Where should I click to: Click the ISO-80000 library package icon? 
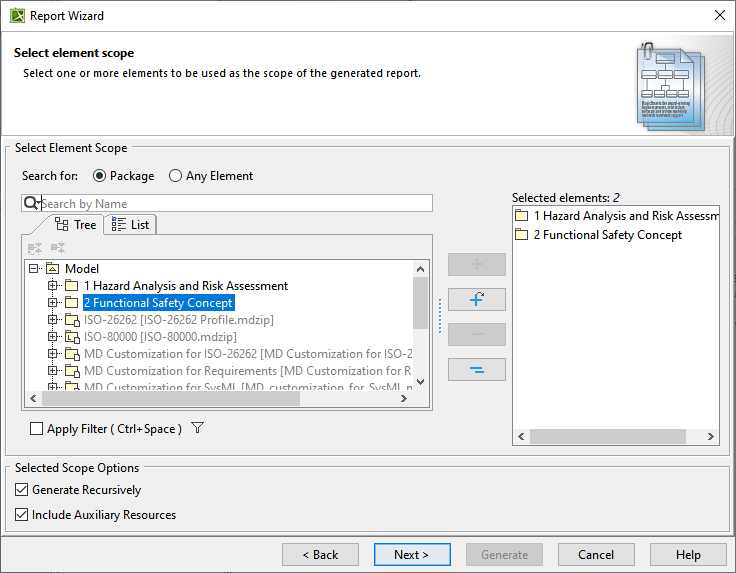pyautogui.click(x=71, y=337)
